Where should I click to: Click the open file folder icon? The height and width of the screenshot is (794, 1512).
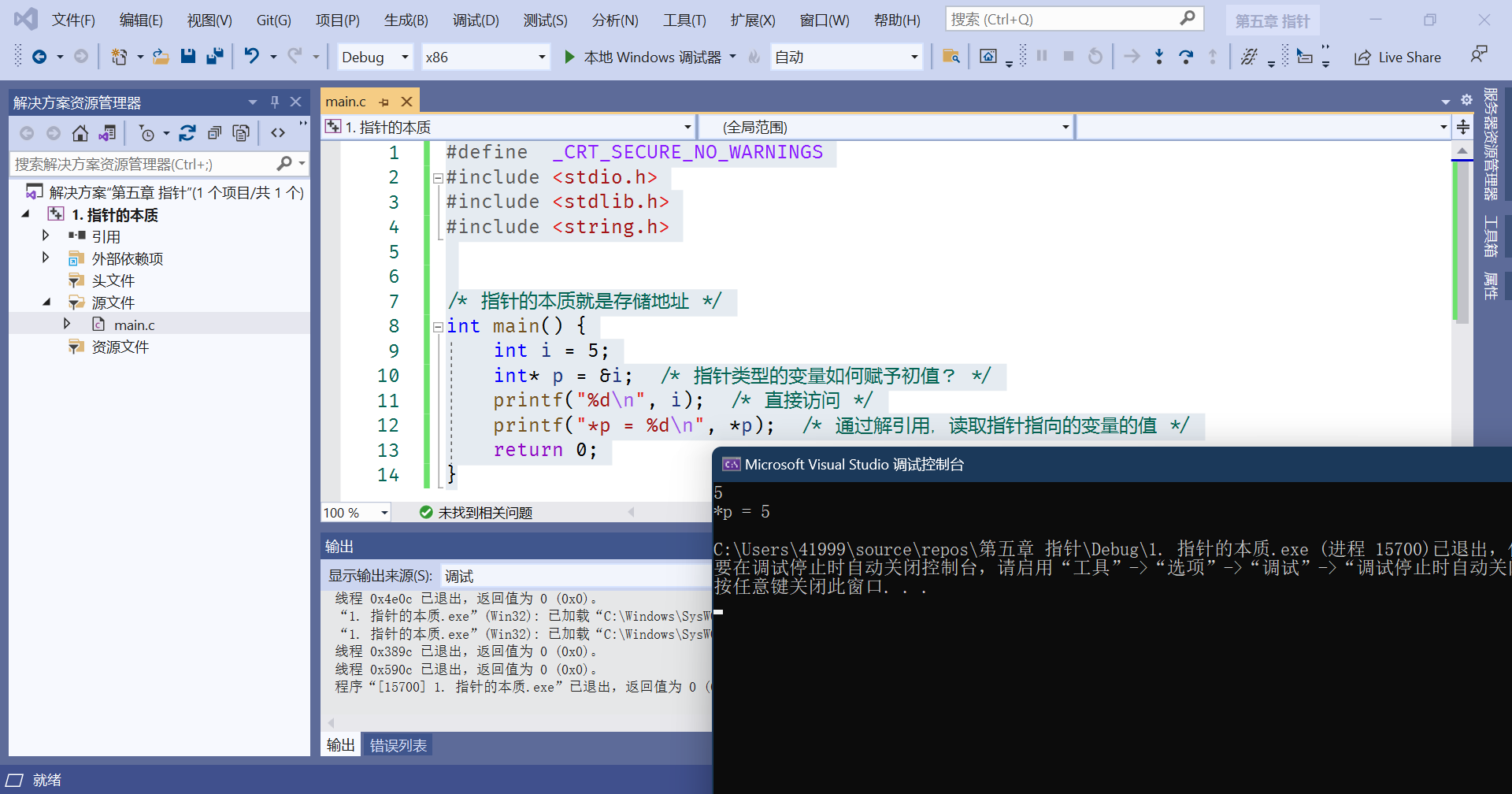(161, 57)
